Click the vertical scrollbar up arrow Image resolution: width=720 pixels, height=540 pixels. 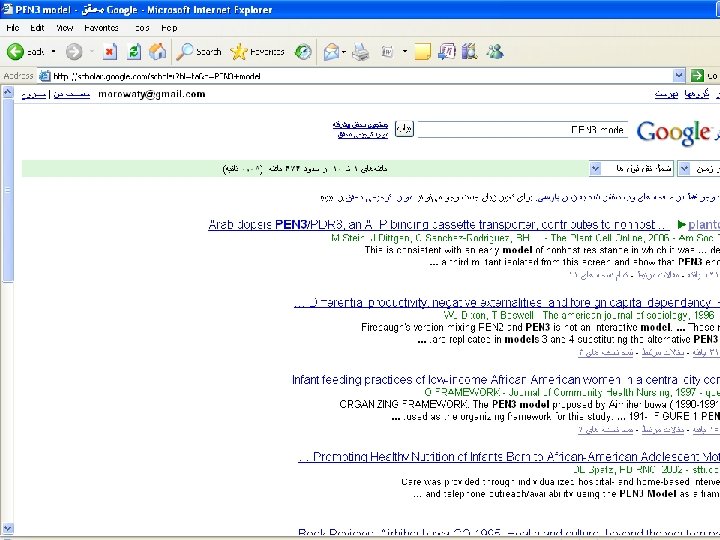[8, 92]
